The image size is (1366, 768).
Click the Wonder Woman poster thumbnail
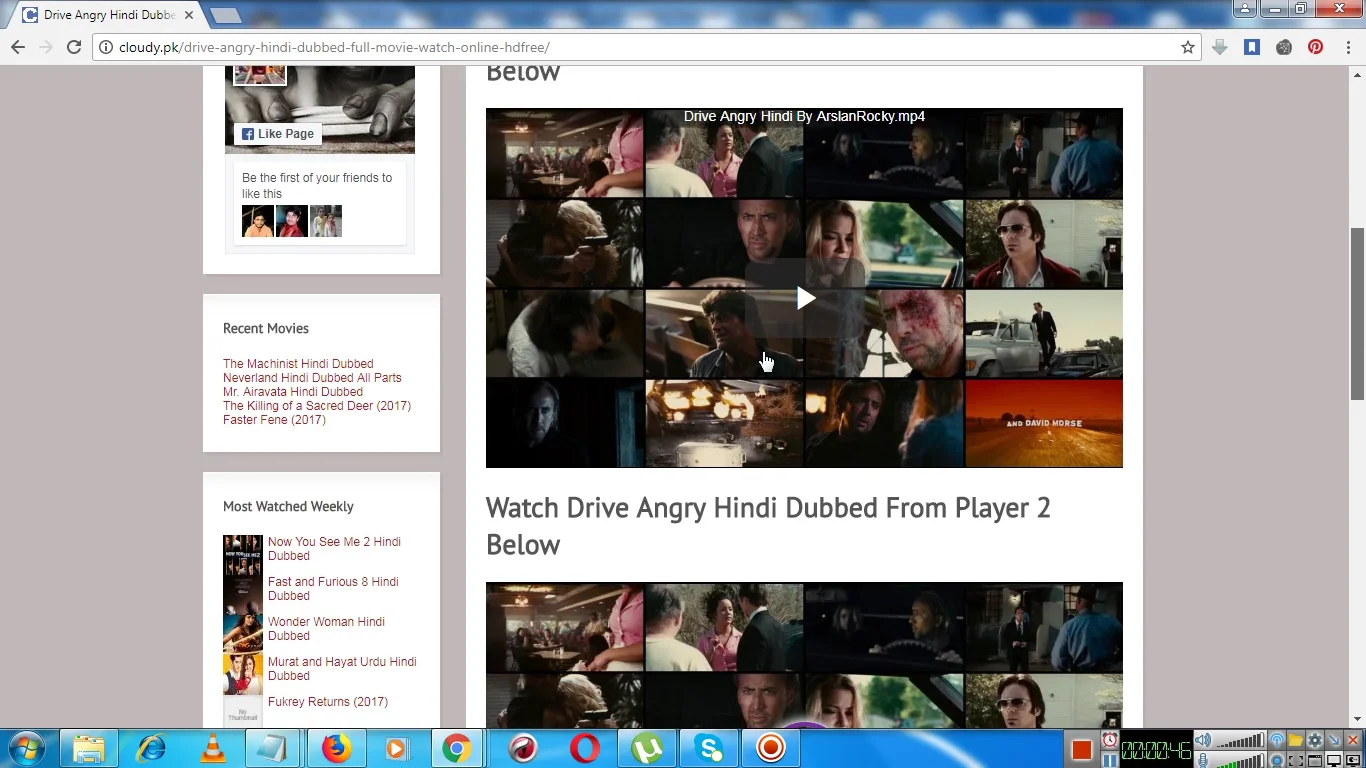point(243,635)
